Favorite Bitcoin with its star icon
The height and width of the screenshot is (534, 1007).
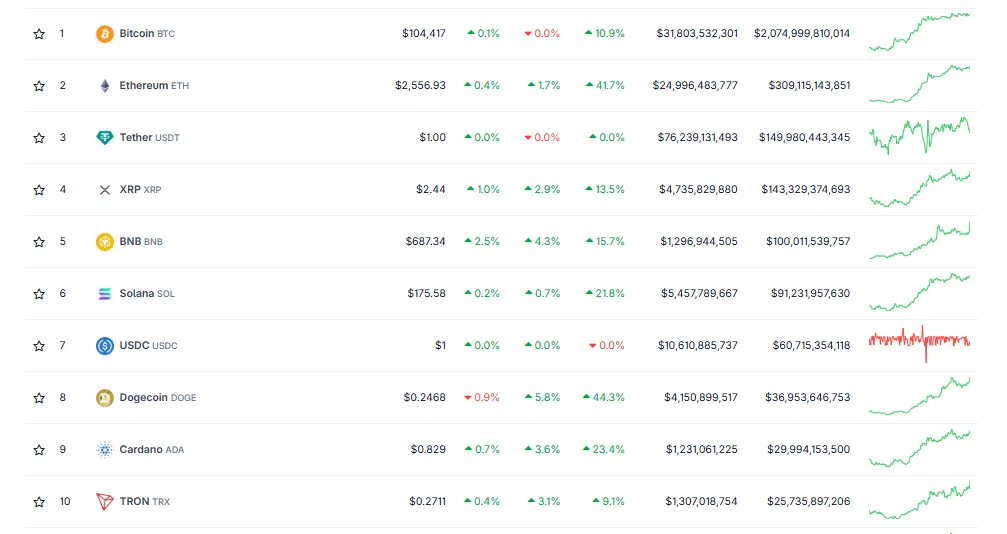[x=39, y=34]
